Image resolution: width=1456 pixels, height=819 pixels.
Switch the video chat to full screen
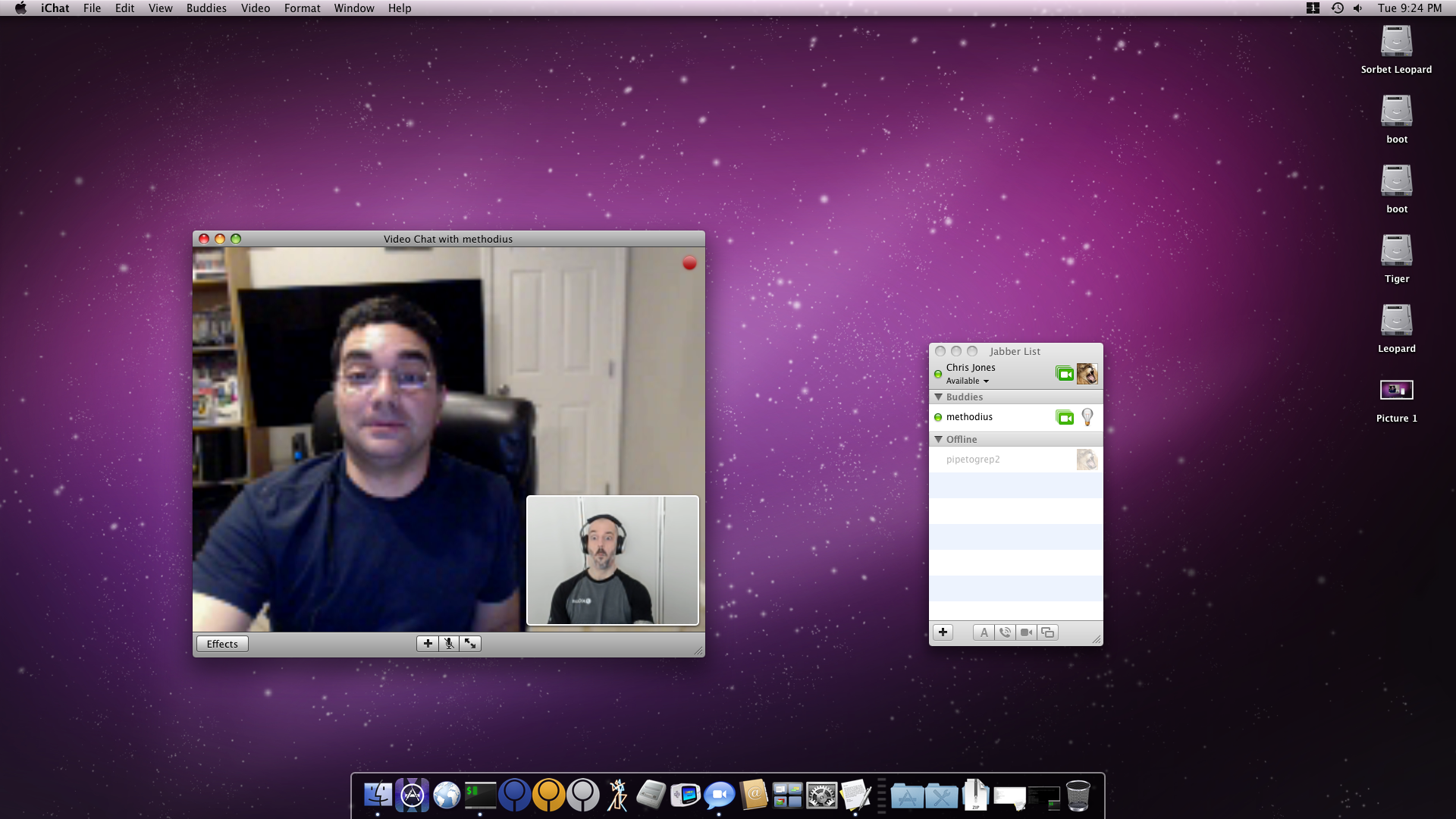470,644
